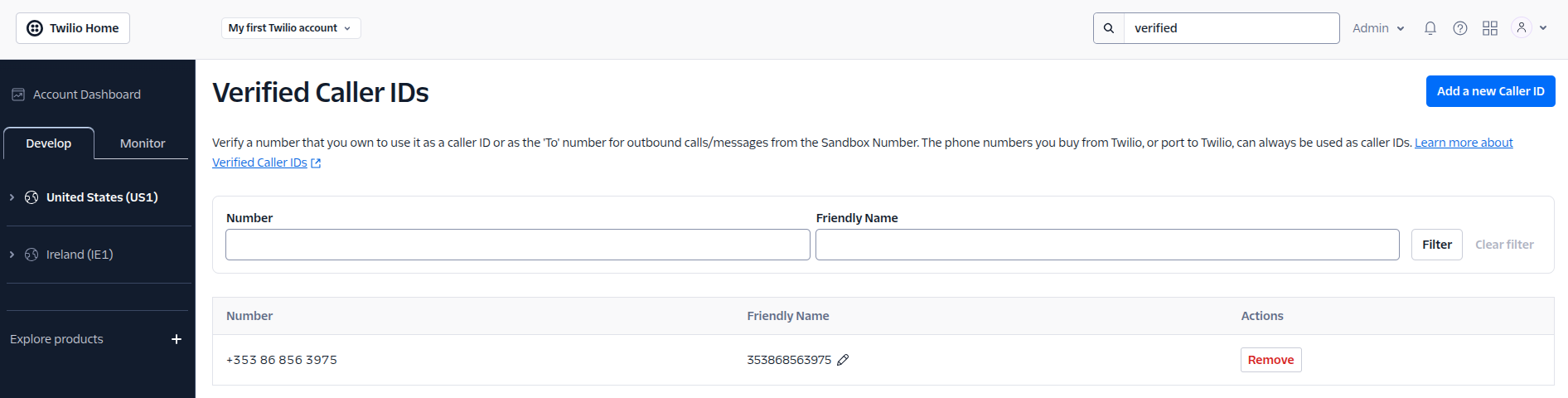Screen dimensions: 1568x398
Task: Open My first Twilio account dropdown
Action: pyautogui.click(x=291, y=28)
